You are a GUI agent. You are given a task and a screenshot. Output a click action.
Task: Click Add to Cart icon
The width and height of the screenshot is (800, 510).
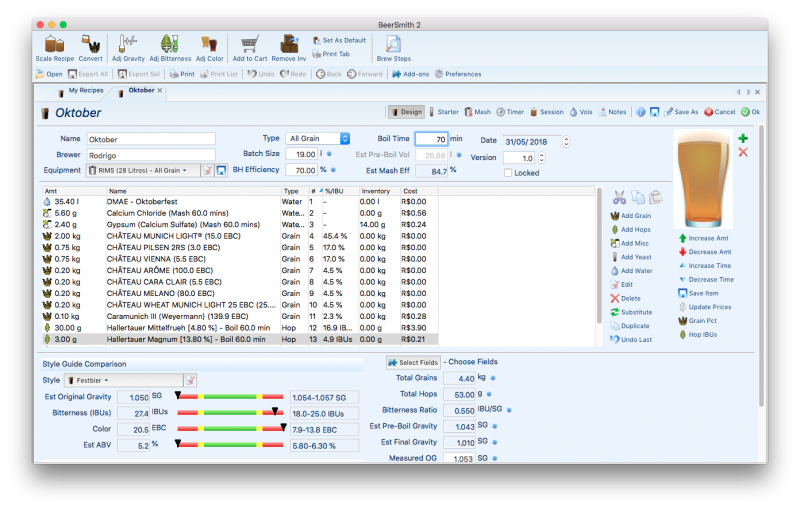coord(249,48)
